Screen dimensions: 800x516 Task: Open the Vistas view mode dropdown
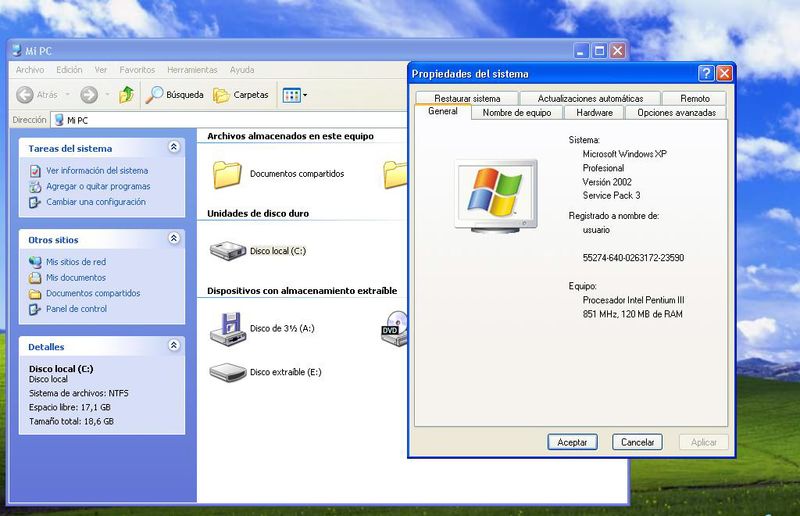[294, 95]
